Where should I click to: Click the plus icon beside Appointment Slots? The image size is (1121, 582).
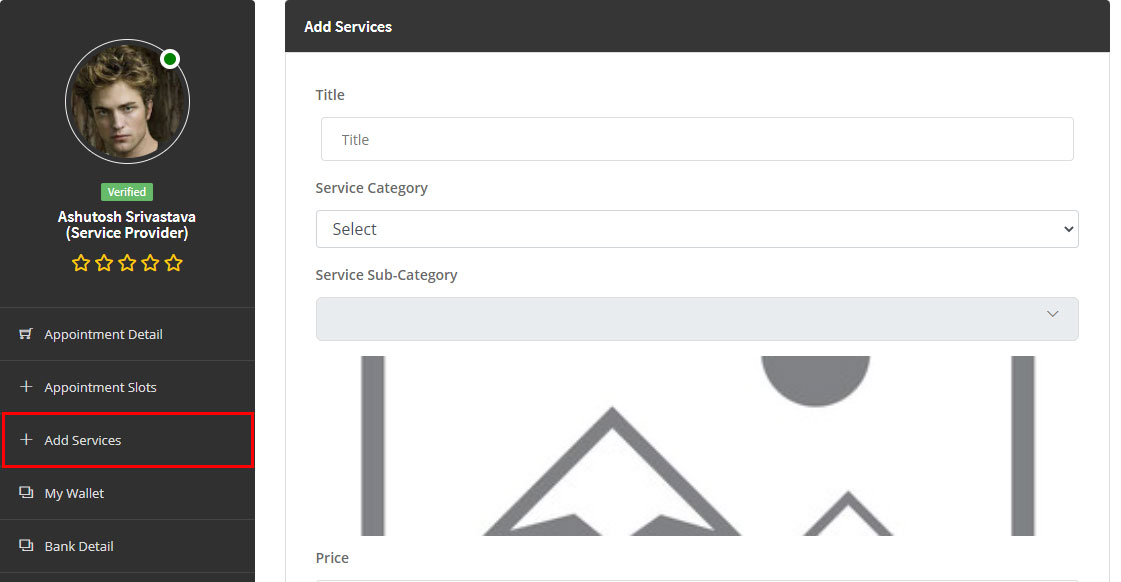(x=26, y=387)
